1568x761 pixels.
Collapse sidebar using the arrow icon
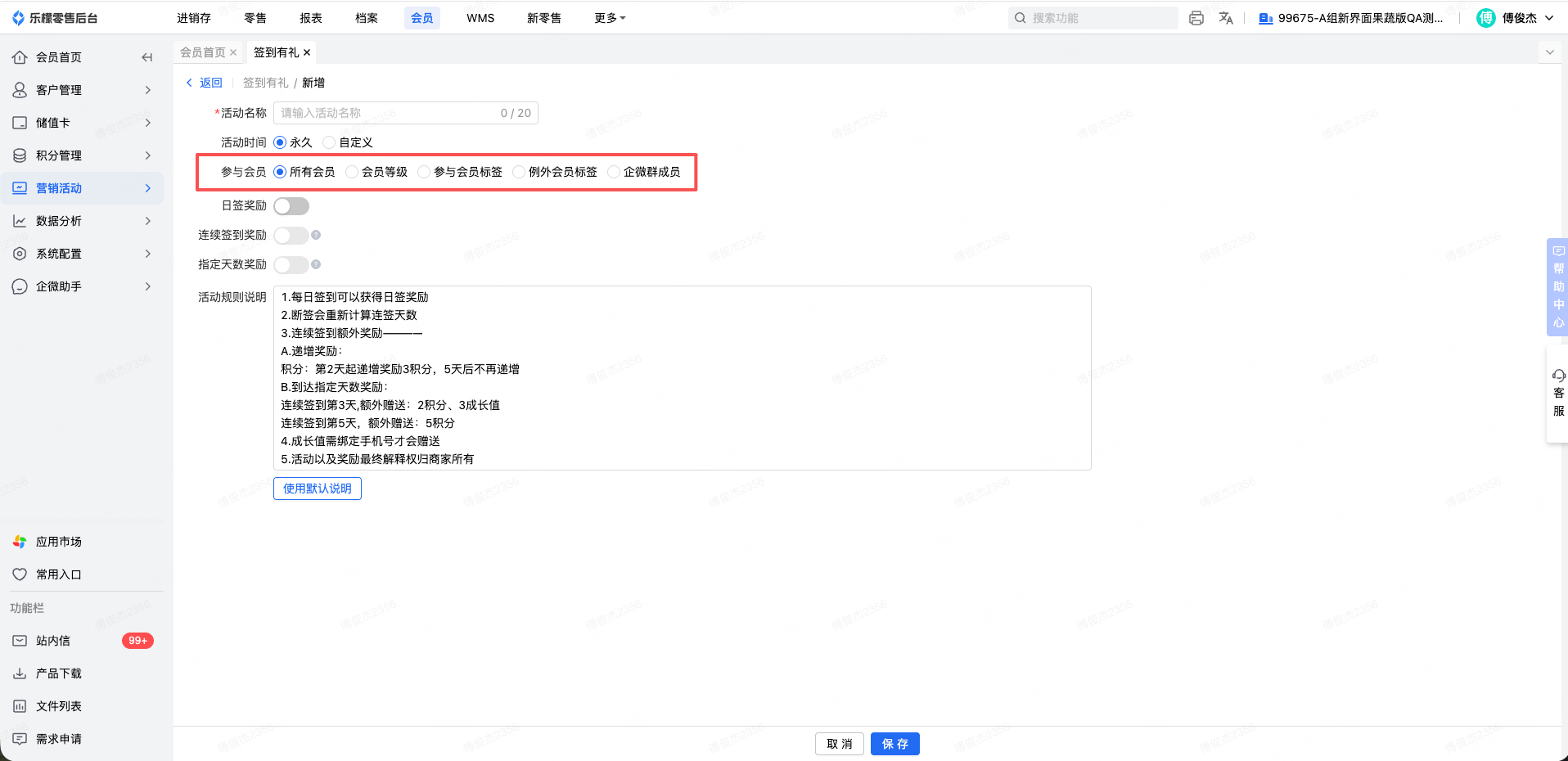tap(147, 57)
